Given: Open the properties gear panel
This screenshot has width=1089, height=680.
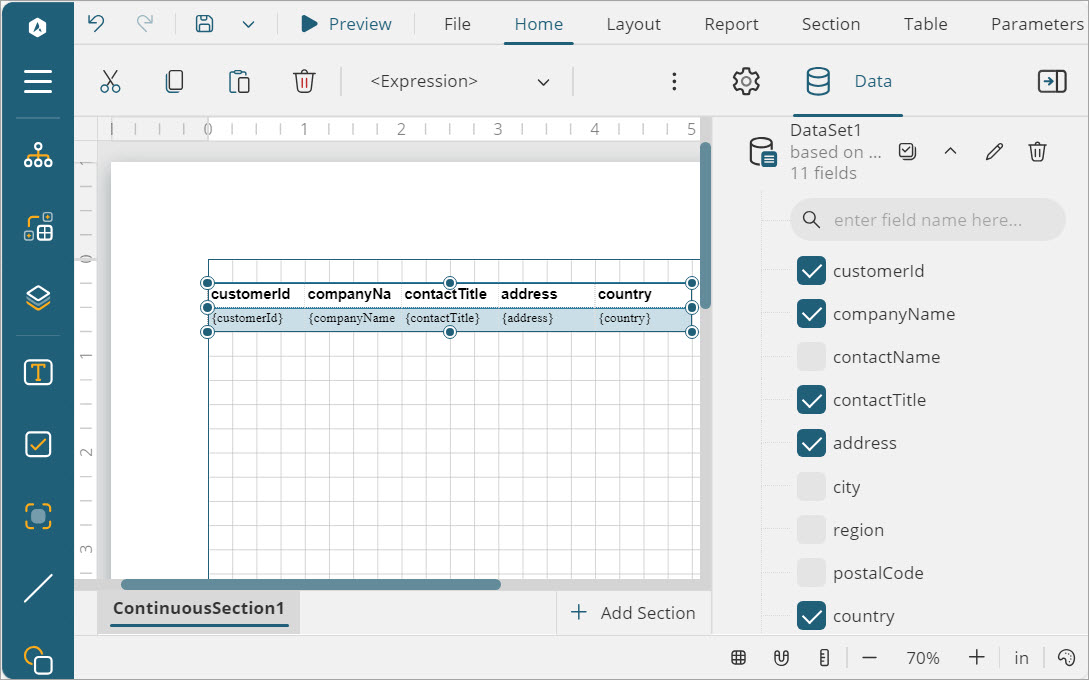Looking at the screenshot, I should pos(746,81).
